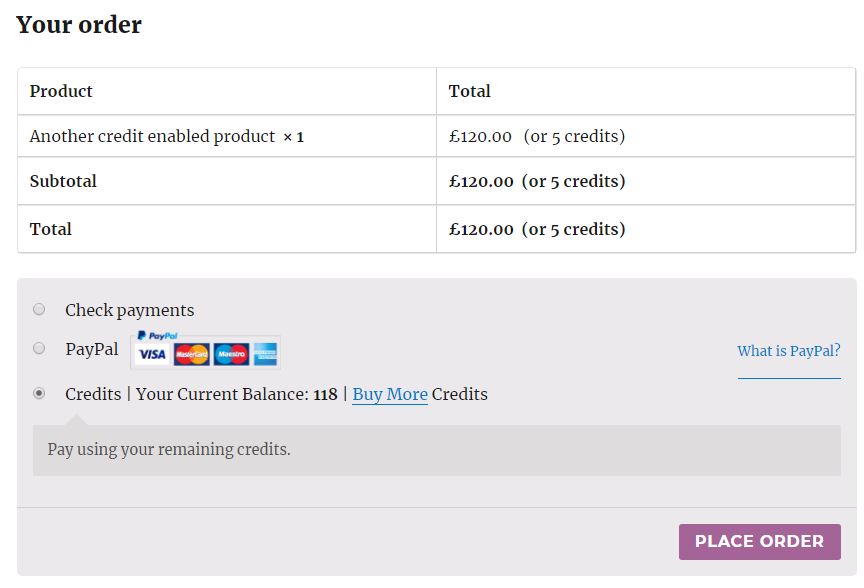Click the Maestro card icon
This screenshot has height=588, width=864.
tap(231, 354)
